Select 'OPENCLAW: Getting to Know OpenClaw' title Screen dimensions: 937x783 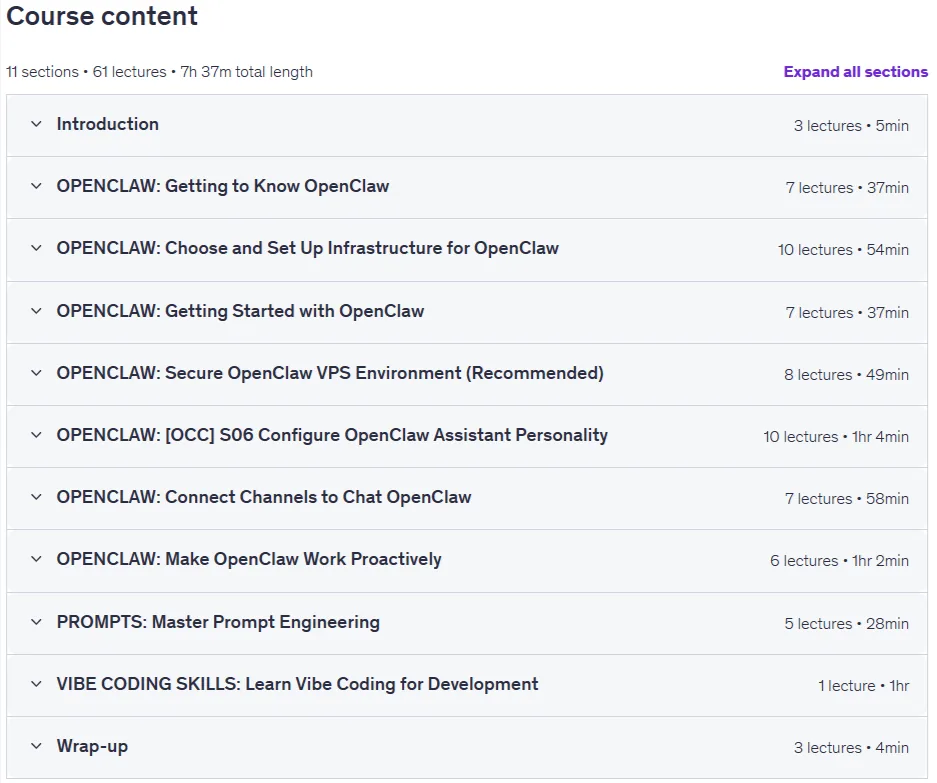pyautogui.click(x=223, y=186)
